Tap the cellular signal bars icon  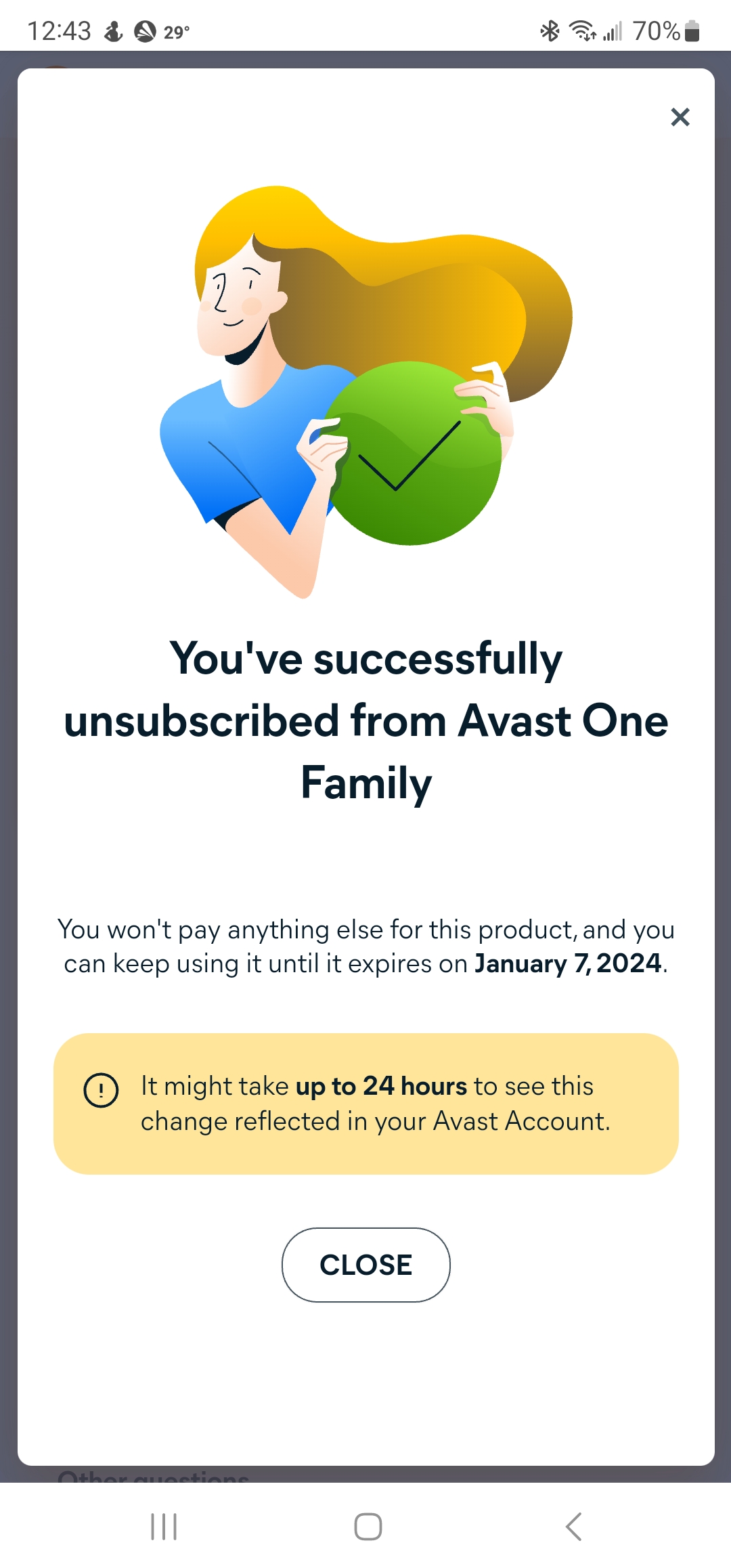tap(613, 30)
